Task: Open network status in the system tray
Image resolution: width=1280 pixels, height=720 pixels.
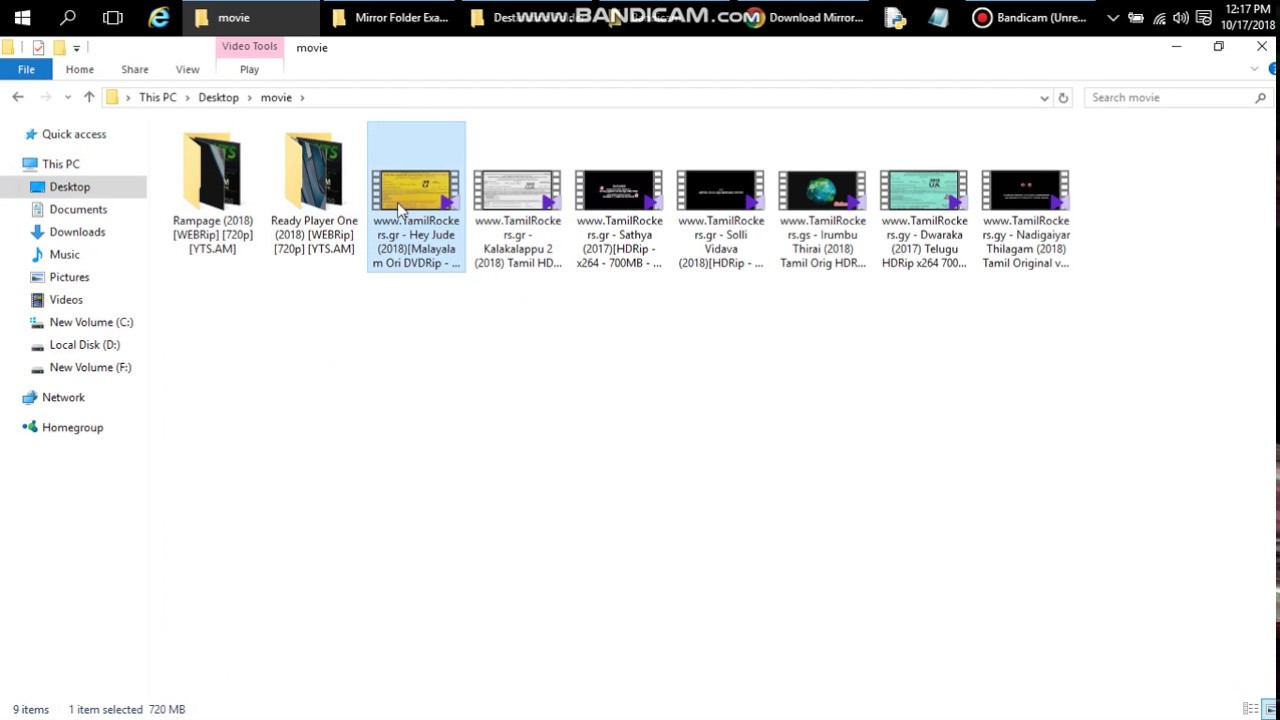Action: 1159,18
